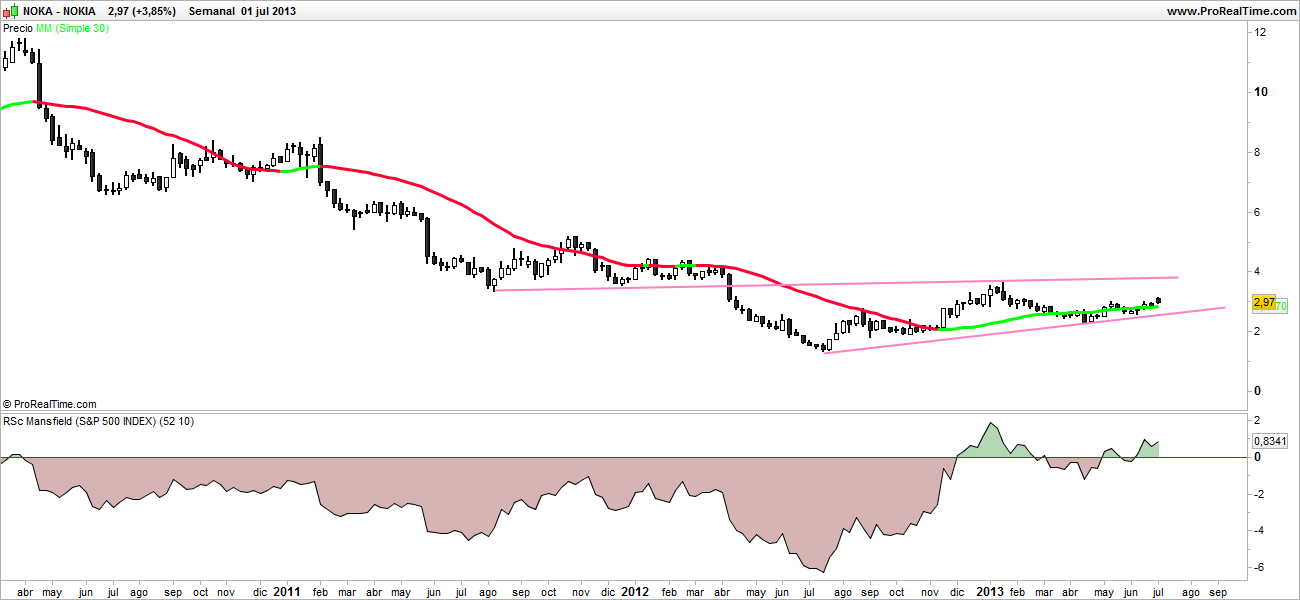Click the -4 value on indicator axis
This screenshot has height=600, width=1300.
click(1260, 531)
